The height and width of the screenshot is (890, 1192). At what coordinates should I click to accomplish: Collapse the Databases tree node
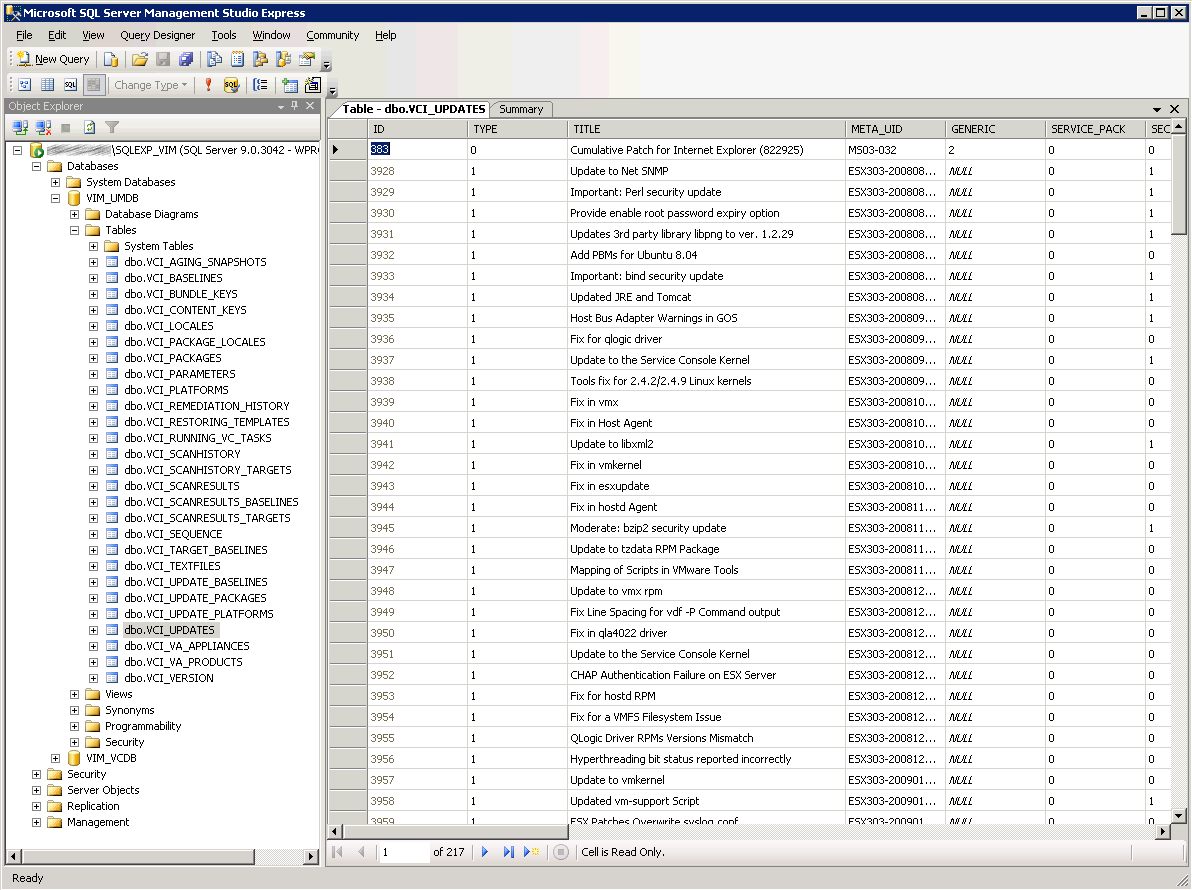point(36,166)
